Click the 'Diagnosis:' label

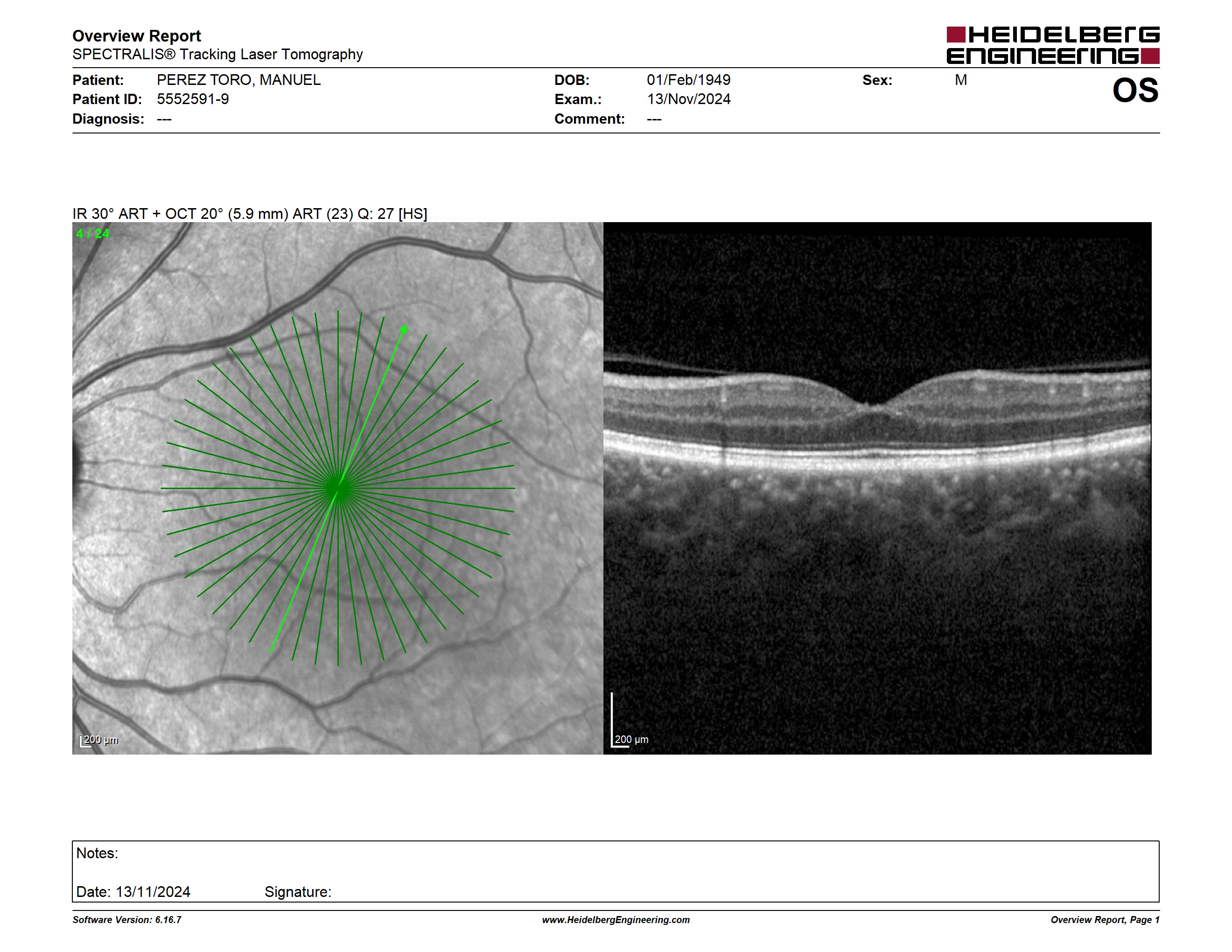click(x=108, y=119)
